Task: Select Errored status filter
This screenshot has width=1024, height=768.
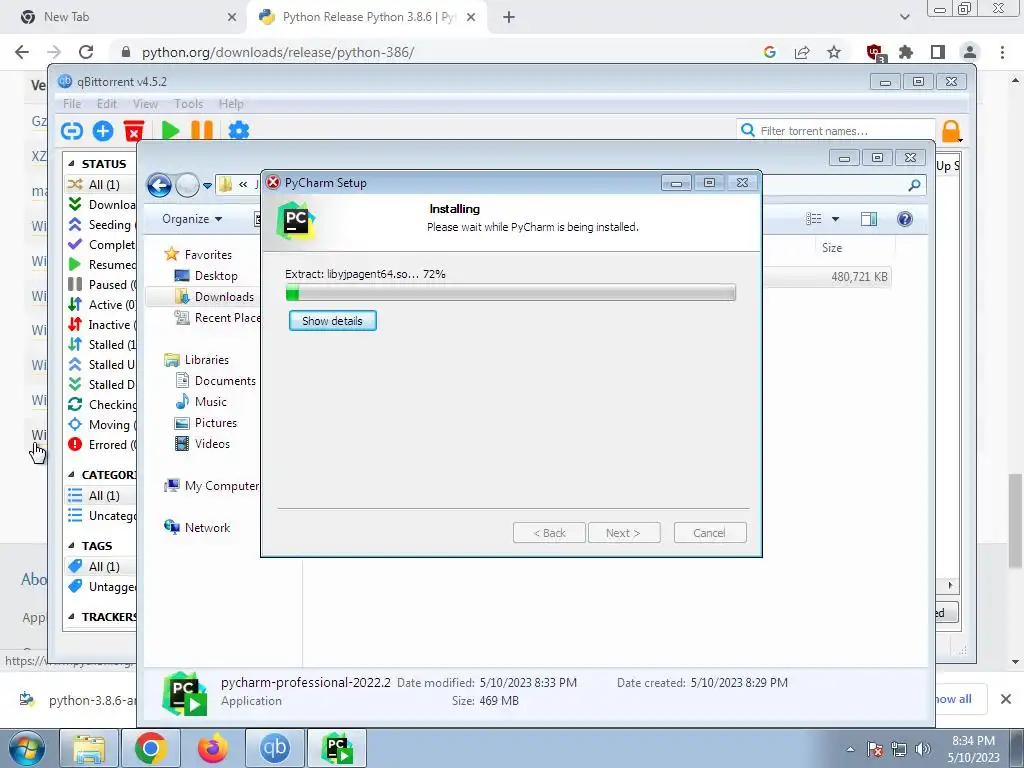Action: click(x=101, y=445)
